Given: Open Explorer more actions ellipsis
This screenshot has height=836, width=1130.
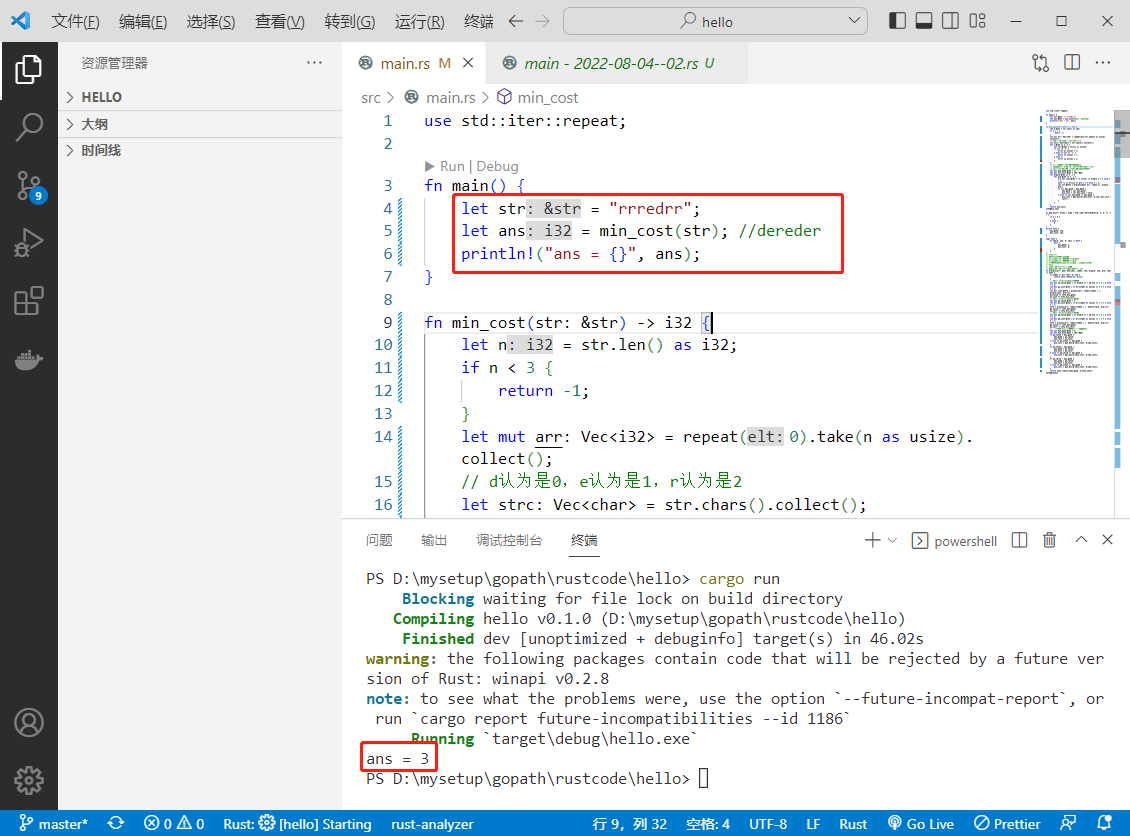Looking at the screenshot, I should [314, 63].
